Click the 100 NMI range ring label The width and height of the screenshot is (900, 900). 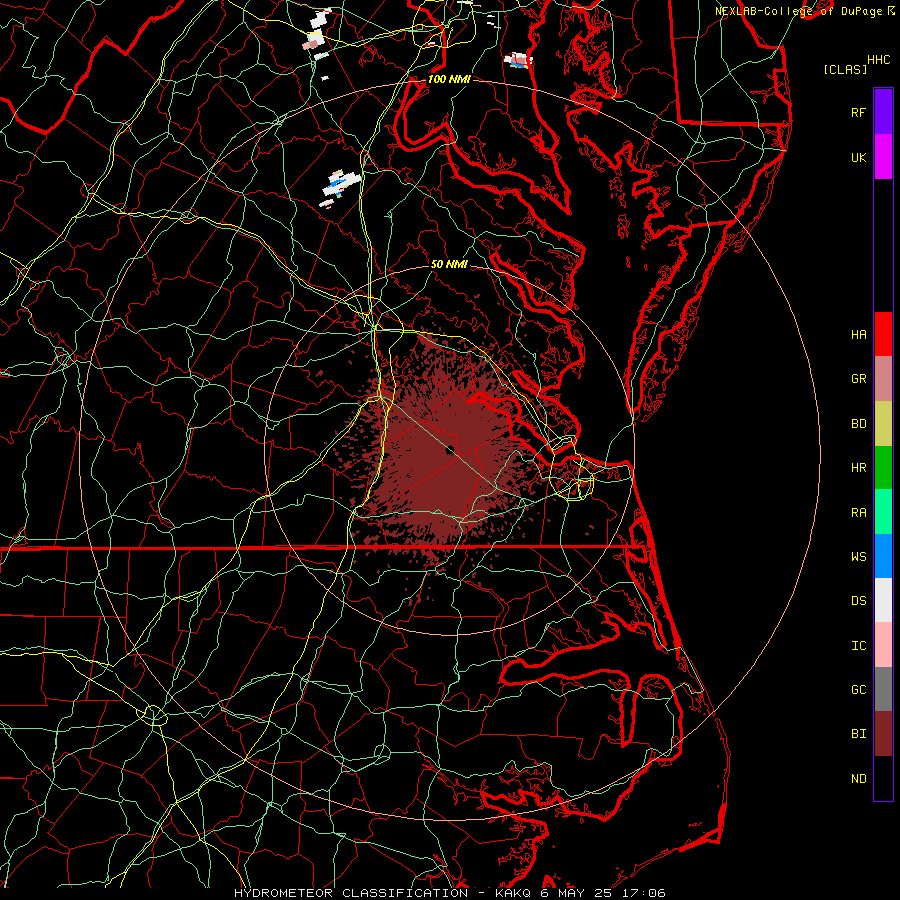point(449,79)
